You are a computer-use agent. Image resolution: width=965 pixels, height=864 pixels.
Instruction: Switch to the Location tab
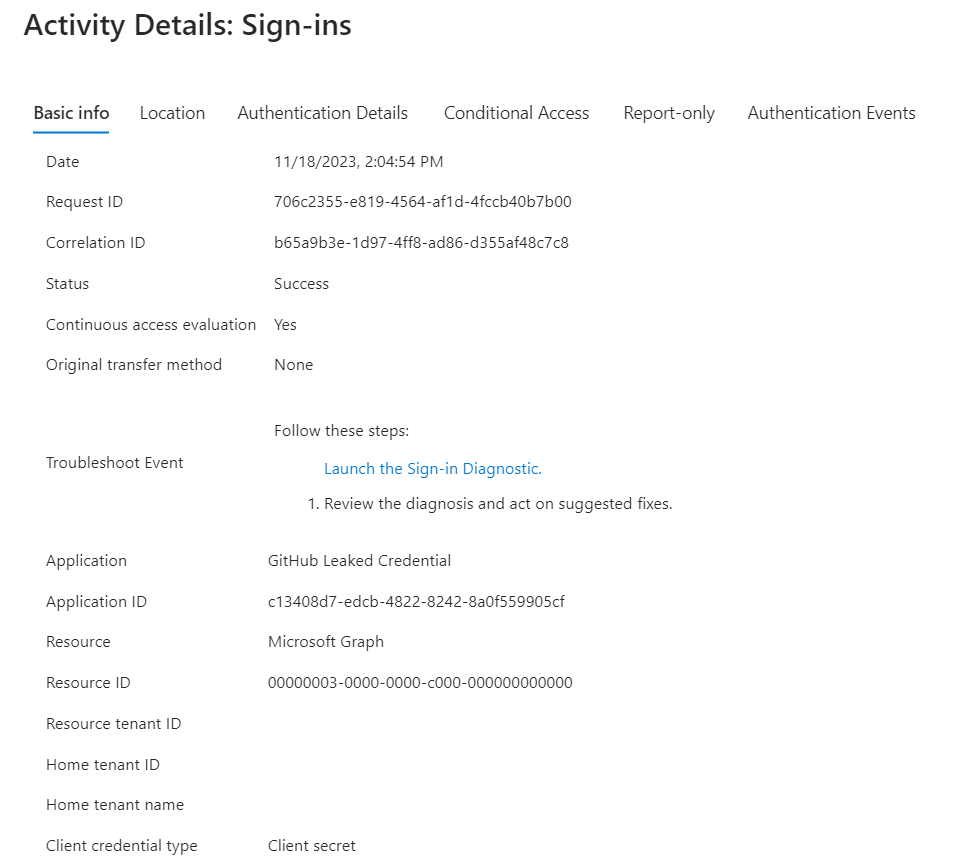(x=172, y=113)
